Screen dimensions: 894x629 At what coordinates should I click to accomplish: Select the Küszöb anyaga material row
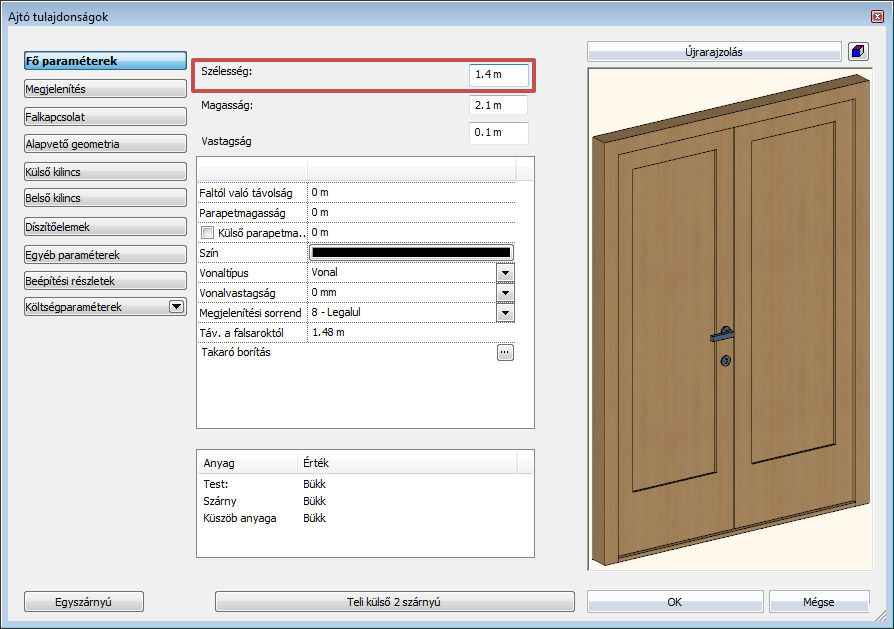[365, 518]
